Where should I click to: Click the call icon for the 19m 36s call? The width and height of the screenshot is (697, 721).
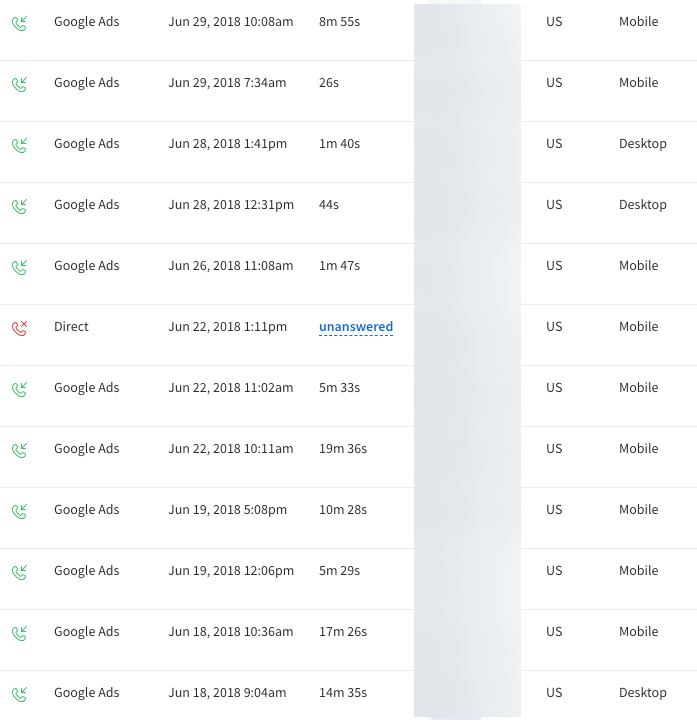19,449
